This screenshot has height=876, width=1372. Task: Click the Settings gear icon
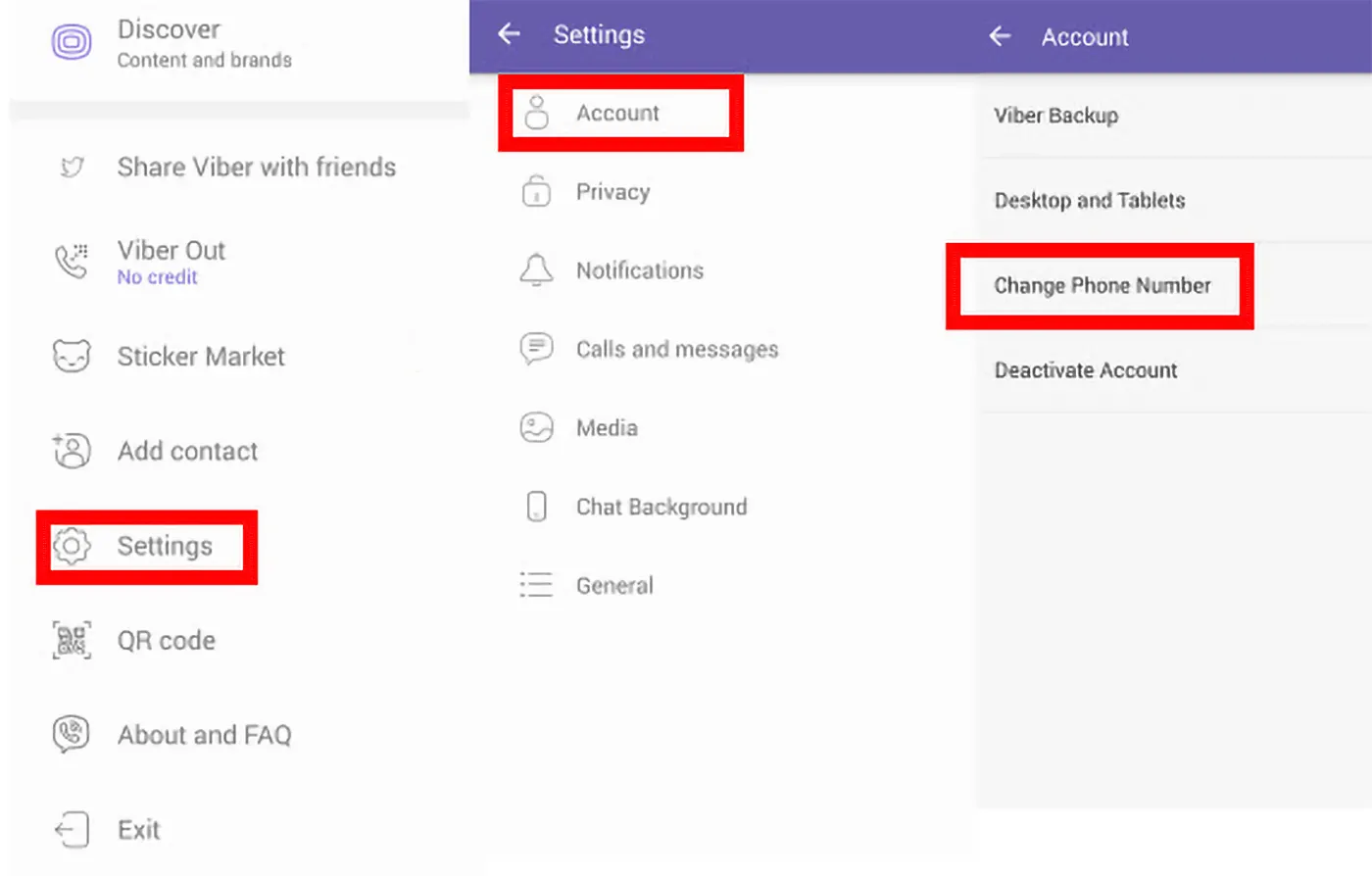72,546
